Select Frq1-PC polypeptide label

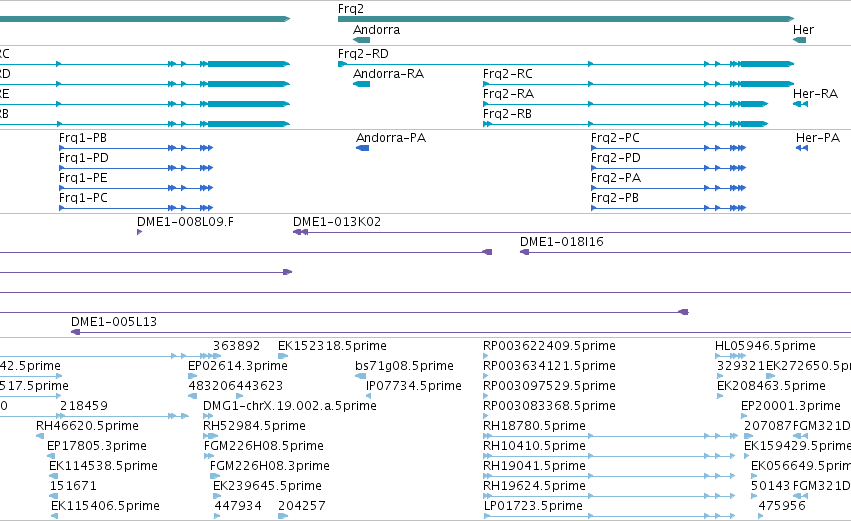83,198
